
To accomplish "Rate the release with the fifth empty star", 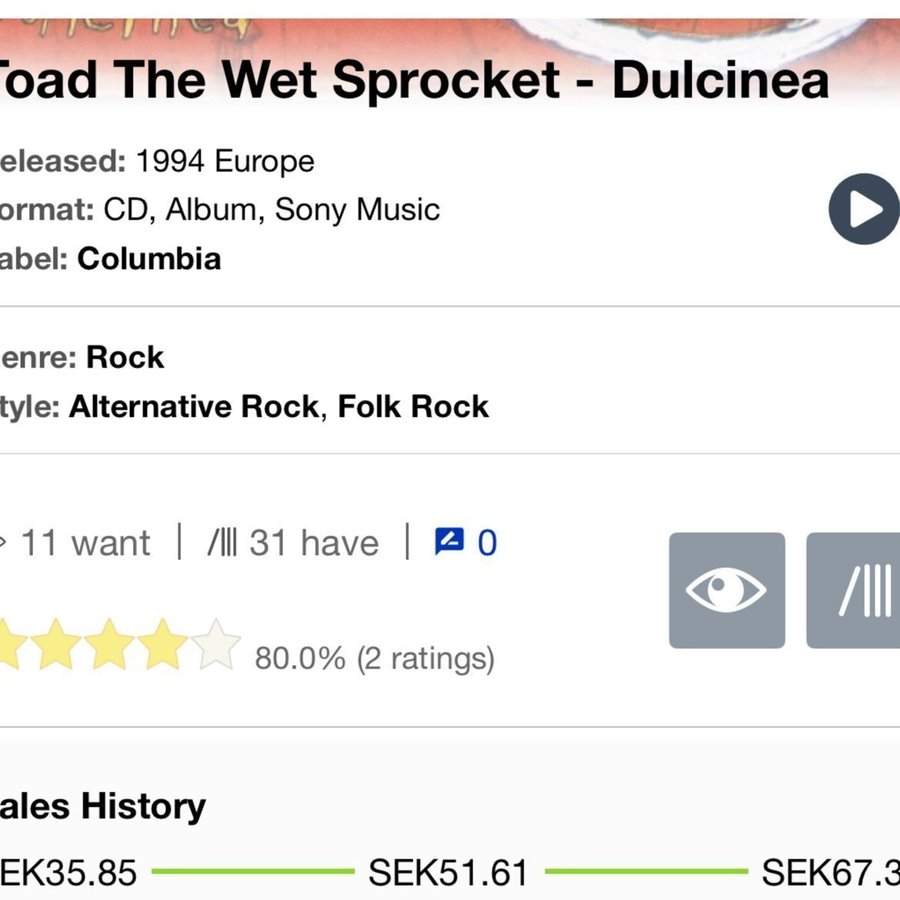I will pos(216,645).
